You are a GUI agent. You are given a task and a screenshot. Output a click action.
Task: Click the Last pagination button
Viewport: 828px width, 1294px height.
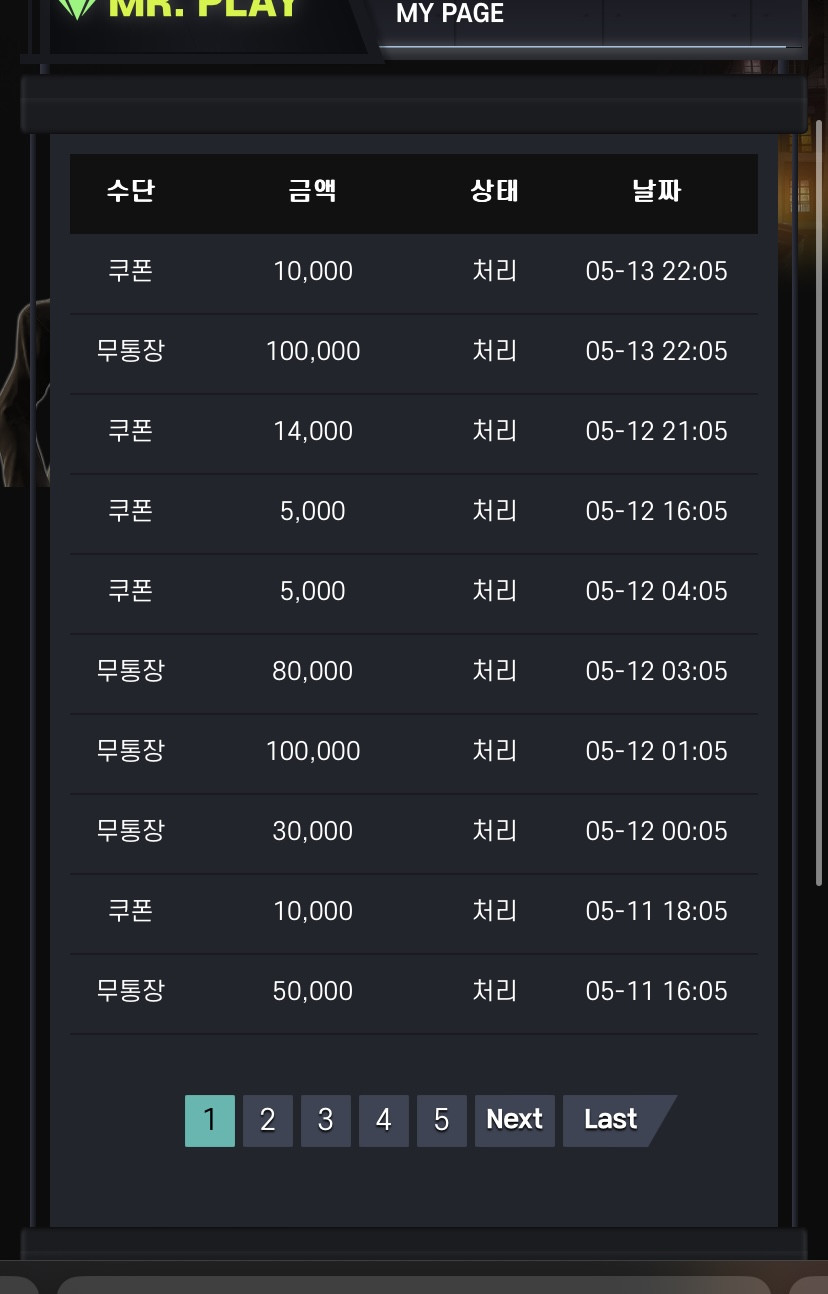click(614, 1120)
